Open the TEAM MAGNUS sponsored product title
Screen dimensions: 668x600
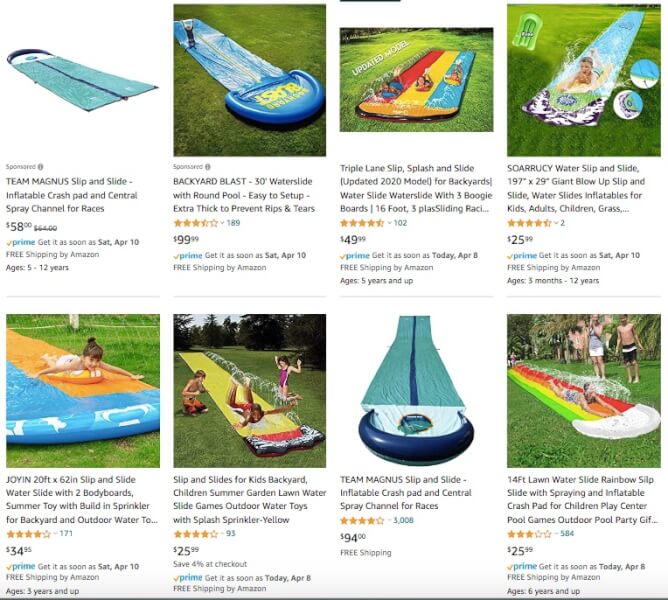[x=72, y=195]
